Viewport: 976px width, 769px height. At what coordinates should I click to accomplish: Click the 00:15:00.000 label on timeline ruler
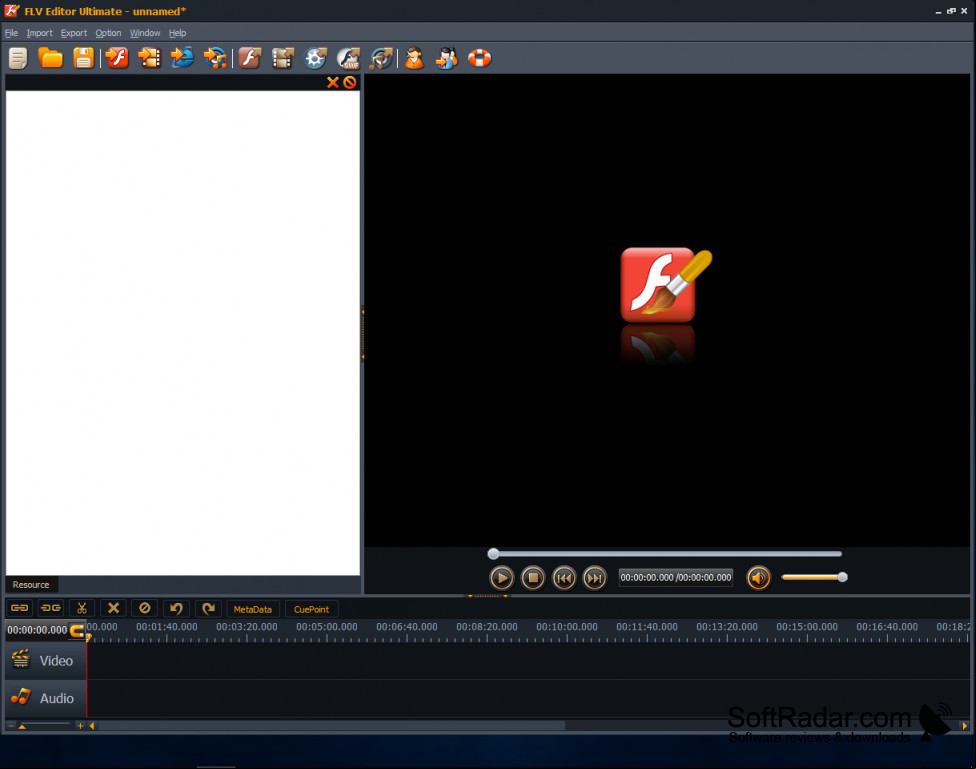coord(807,627)
